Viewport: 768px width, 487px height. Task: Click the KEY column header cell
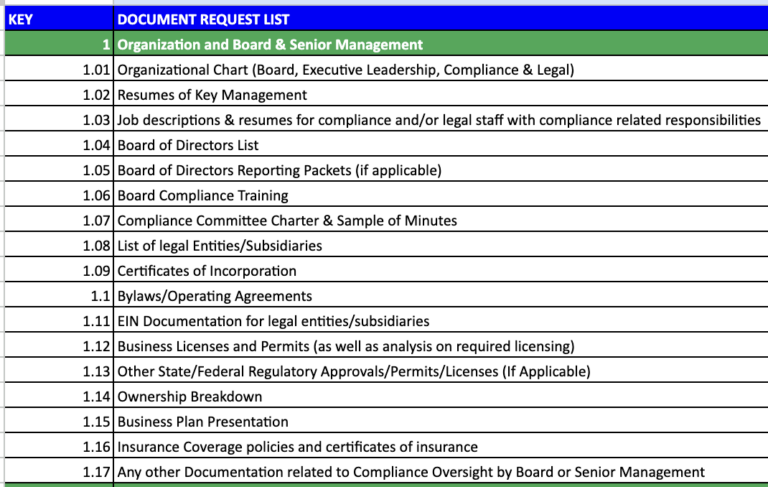point(58,19)
